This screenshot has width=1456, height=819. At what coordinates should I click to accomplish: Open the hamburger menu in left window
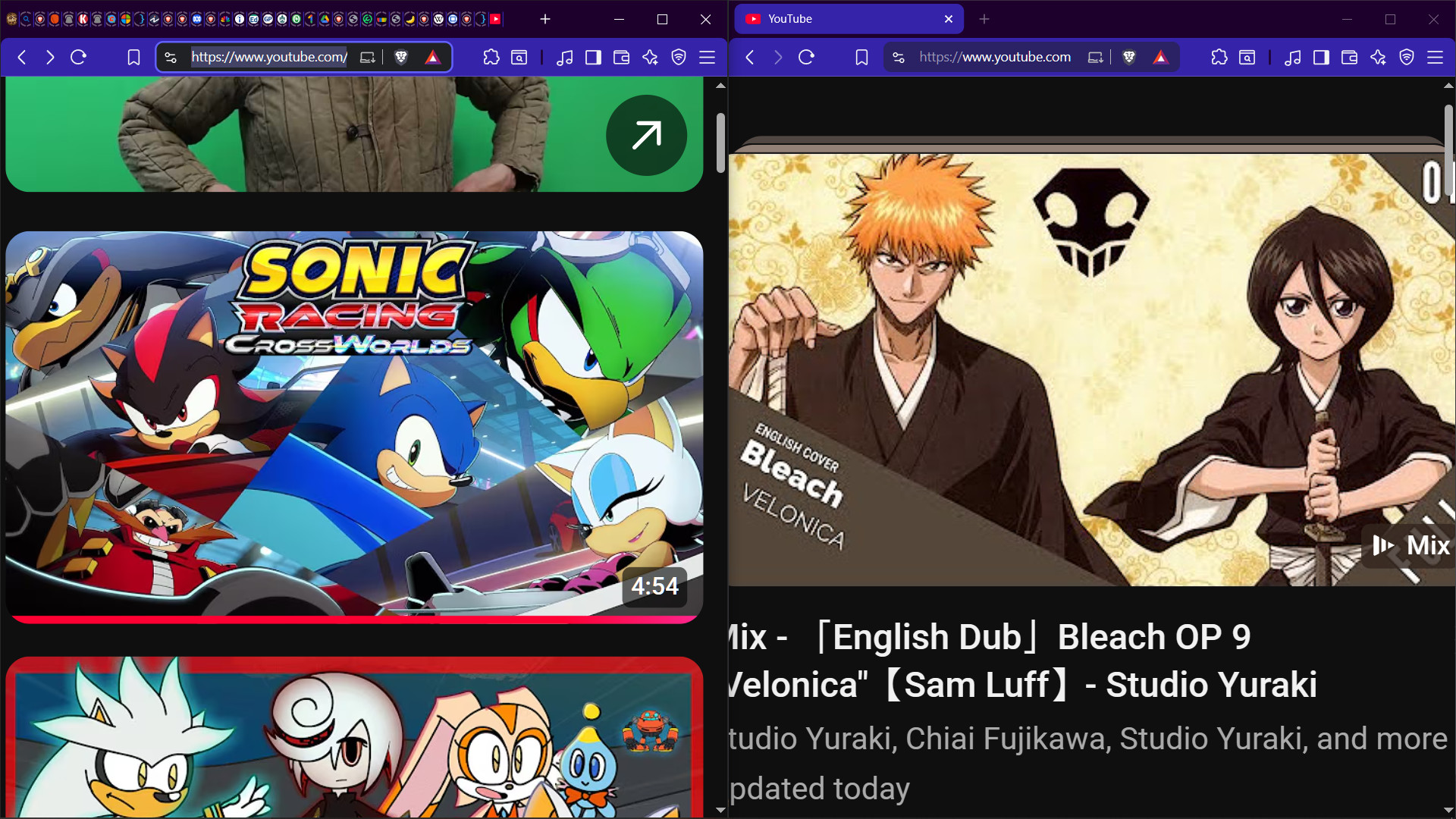tap(708, 57)
